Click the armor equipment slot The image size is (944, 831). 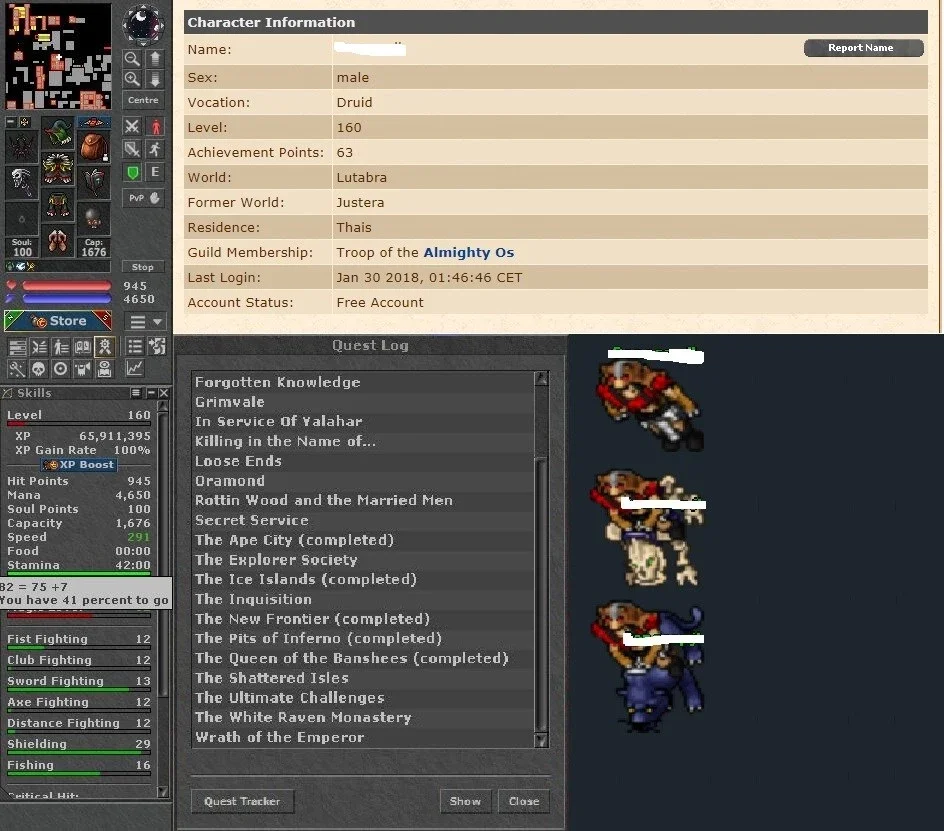point(58,169)
